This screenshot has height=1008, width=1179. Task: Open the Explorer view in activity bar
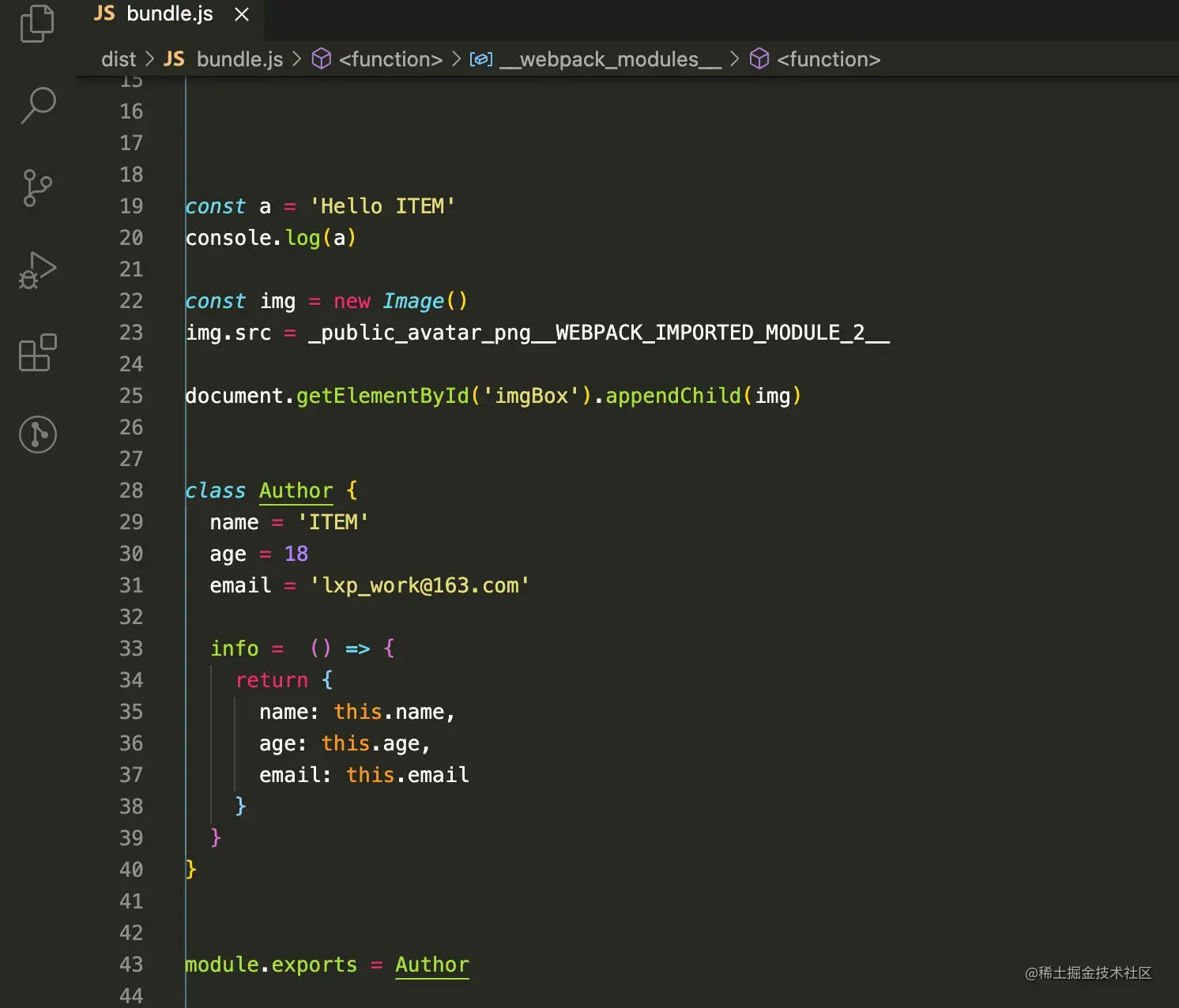click(x=37, y=24)
